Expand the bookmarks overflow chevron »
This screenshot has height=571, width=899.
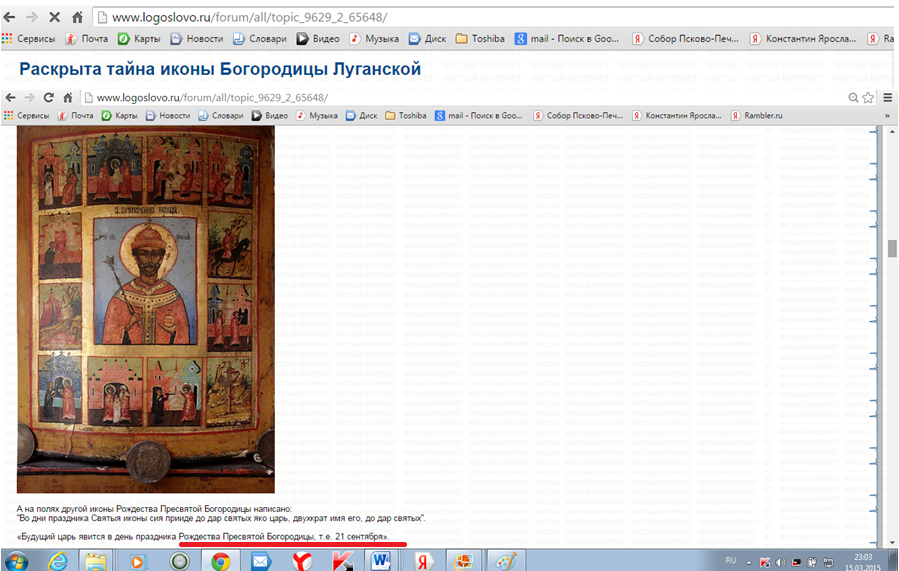tap(888, 116)
